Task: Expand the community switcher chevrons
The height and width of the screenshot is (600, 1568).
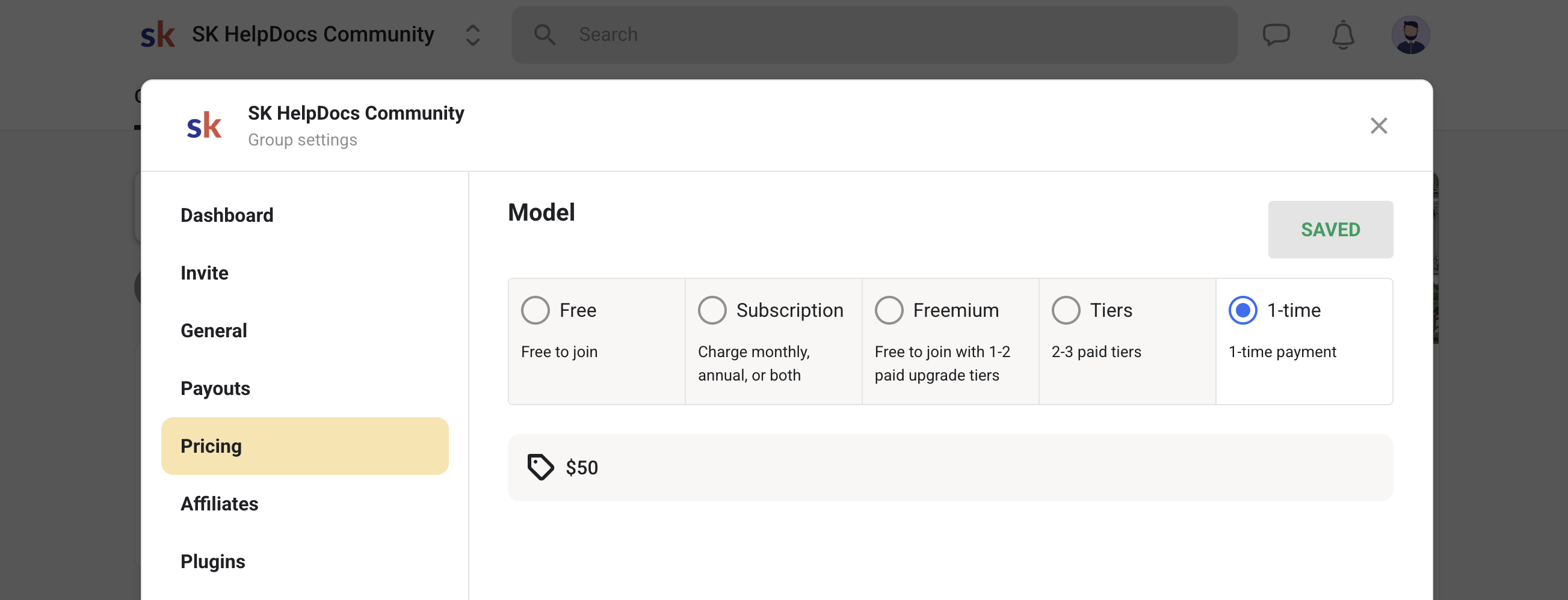Action: pos(472,35)
